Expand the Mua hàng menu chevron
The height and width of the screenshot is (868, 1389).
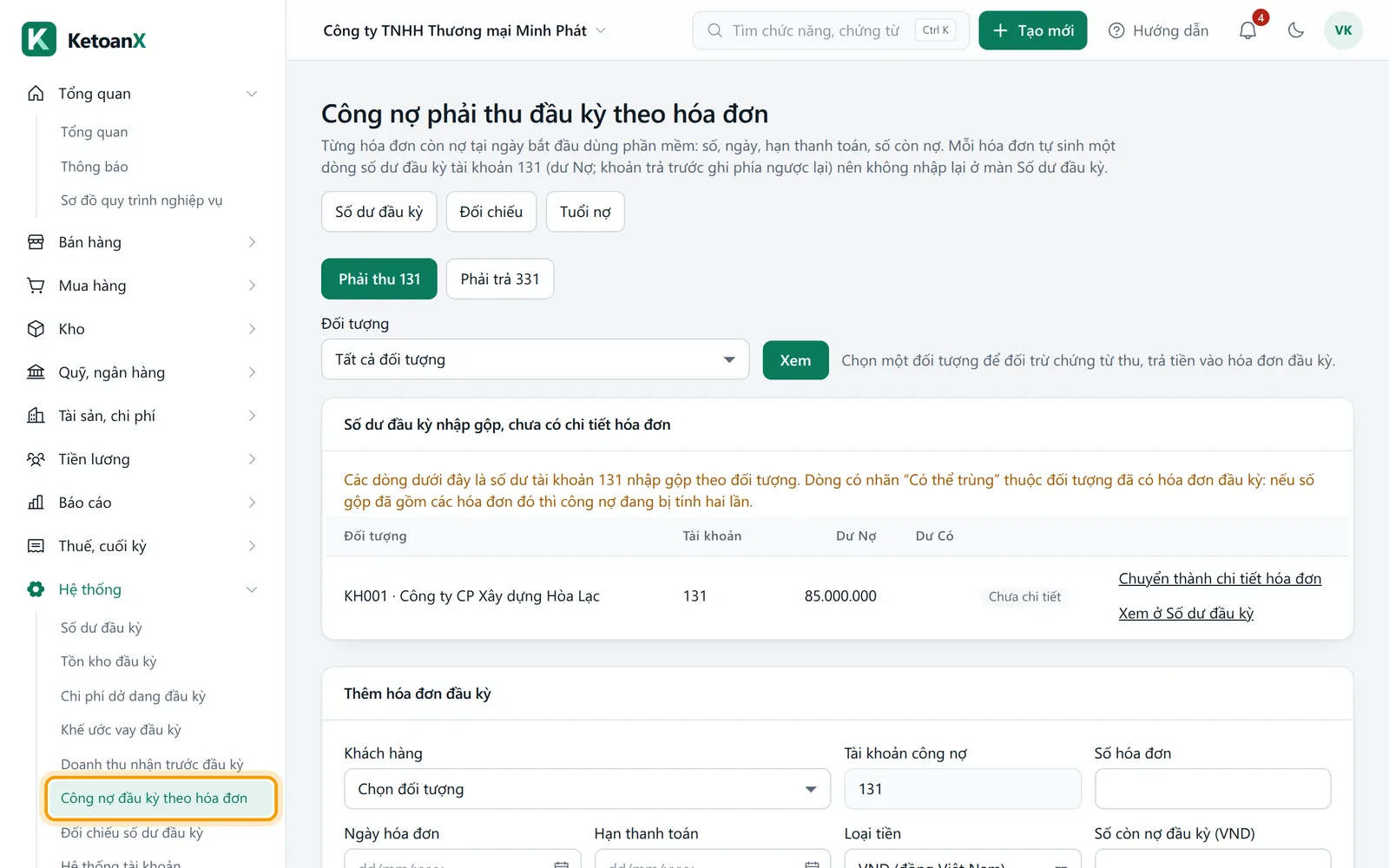pyautogui.click(x=252, y=286)
